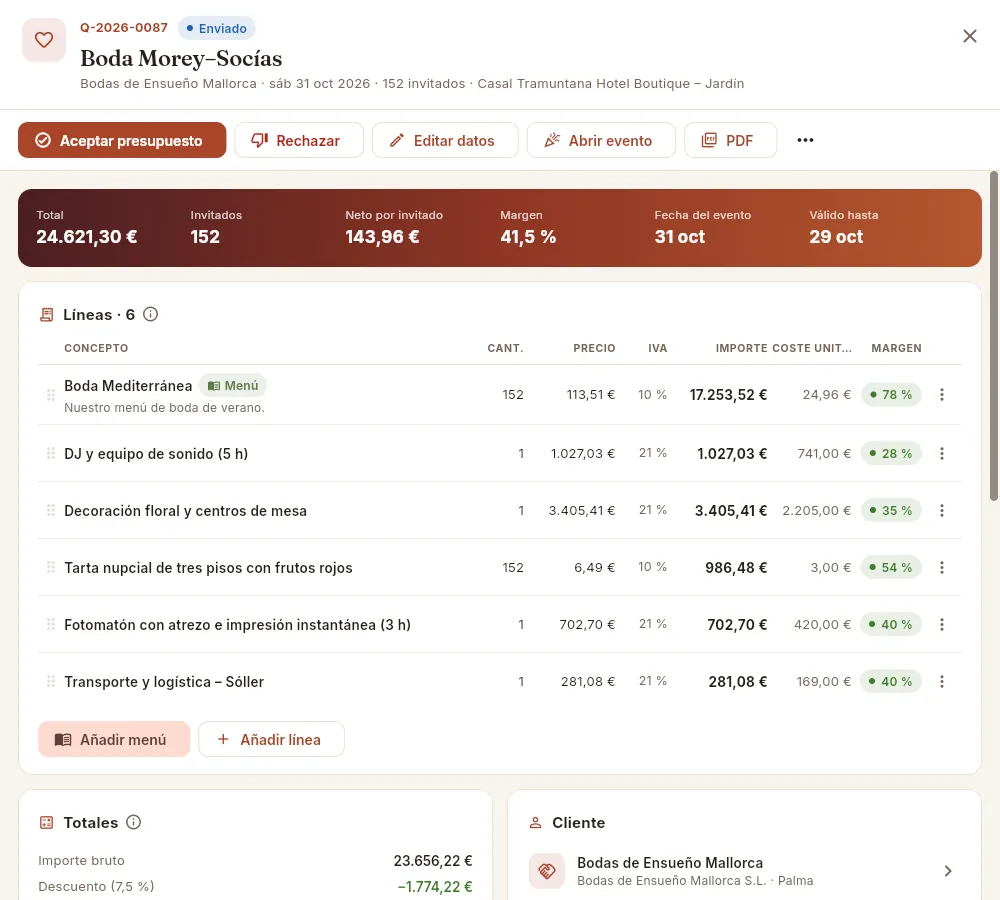This screenshot has width=1000, height=900.
Task: Click drag handle of Decoración floral row
Action: (51, 510)
